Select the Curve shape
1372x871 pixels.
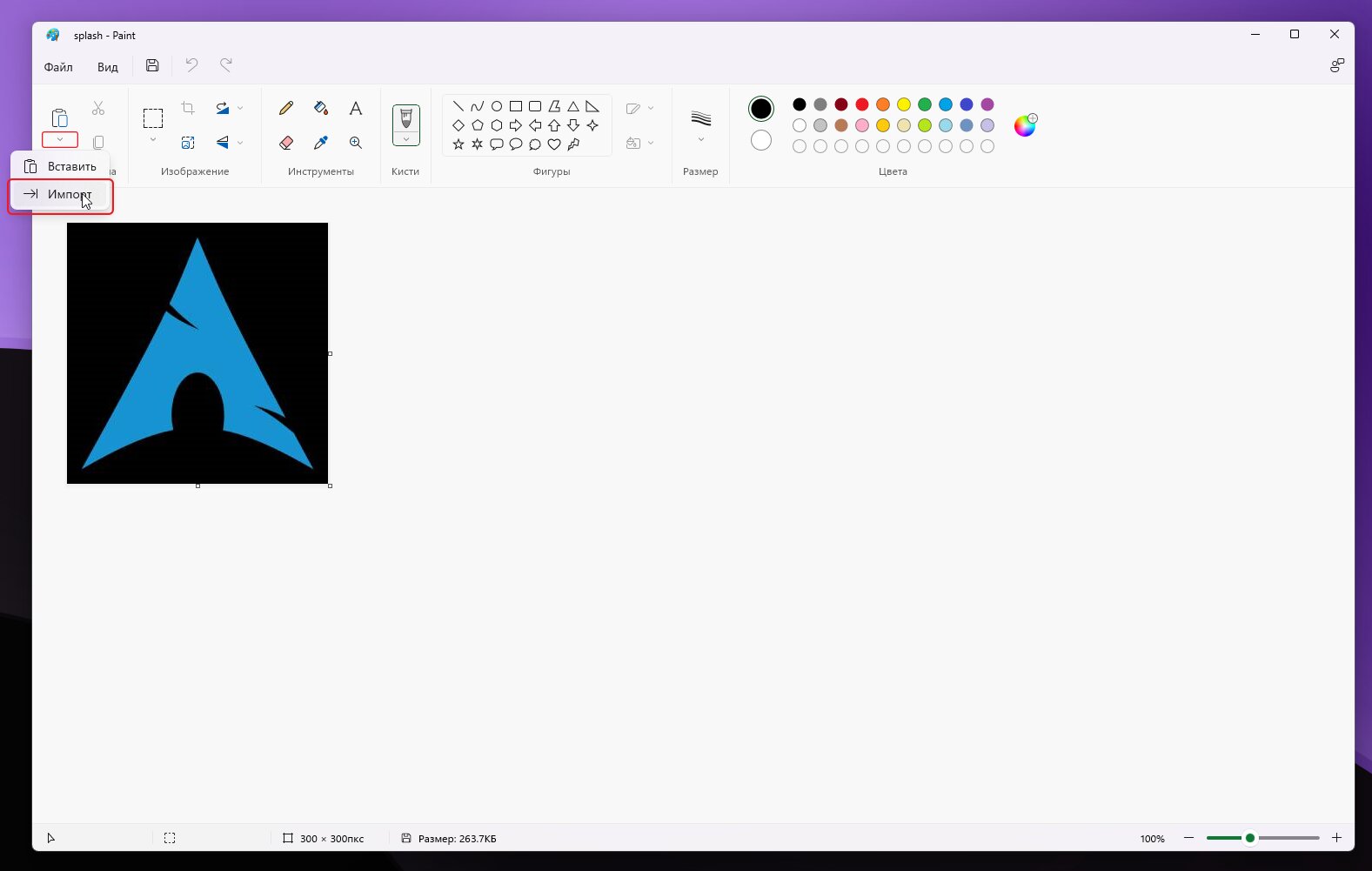(478, 106)
